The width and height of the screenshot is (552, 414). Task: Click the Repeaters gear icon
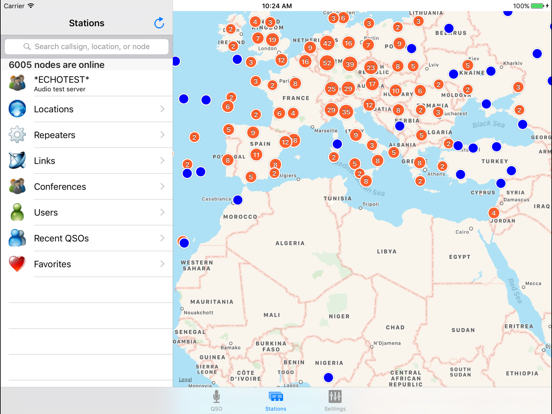tap(17, 134)
